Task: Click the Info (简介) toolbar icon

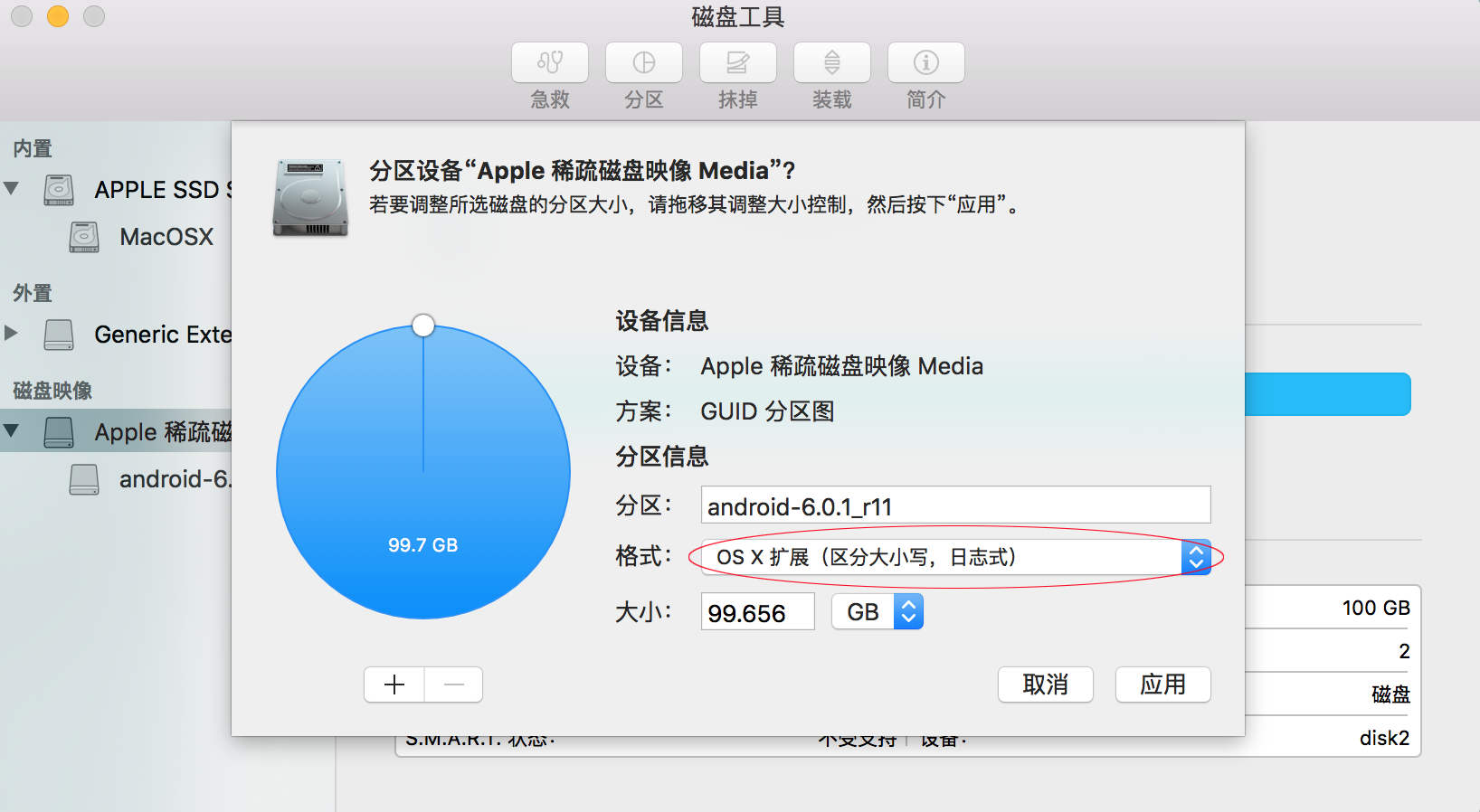Action: click(926, 62)
